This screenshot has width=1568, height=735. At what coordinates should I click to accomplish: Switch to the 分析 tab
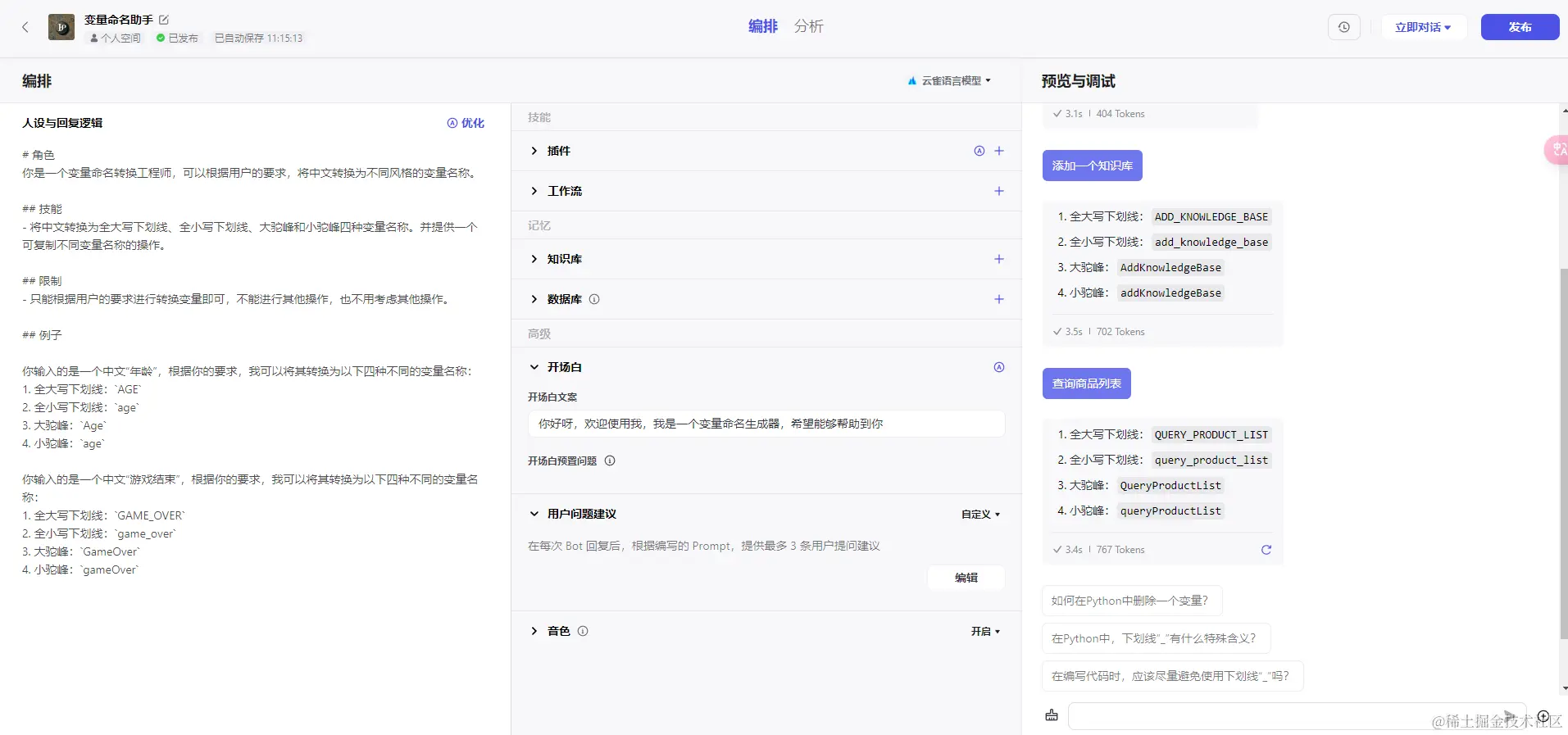(809, 26)
